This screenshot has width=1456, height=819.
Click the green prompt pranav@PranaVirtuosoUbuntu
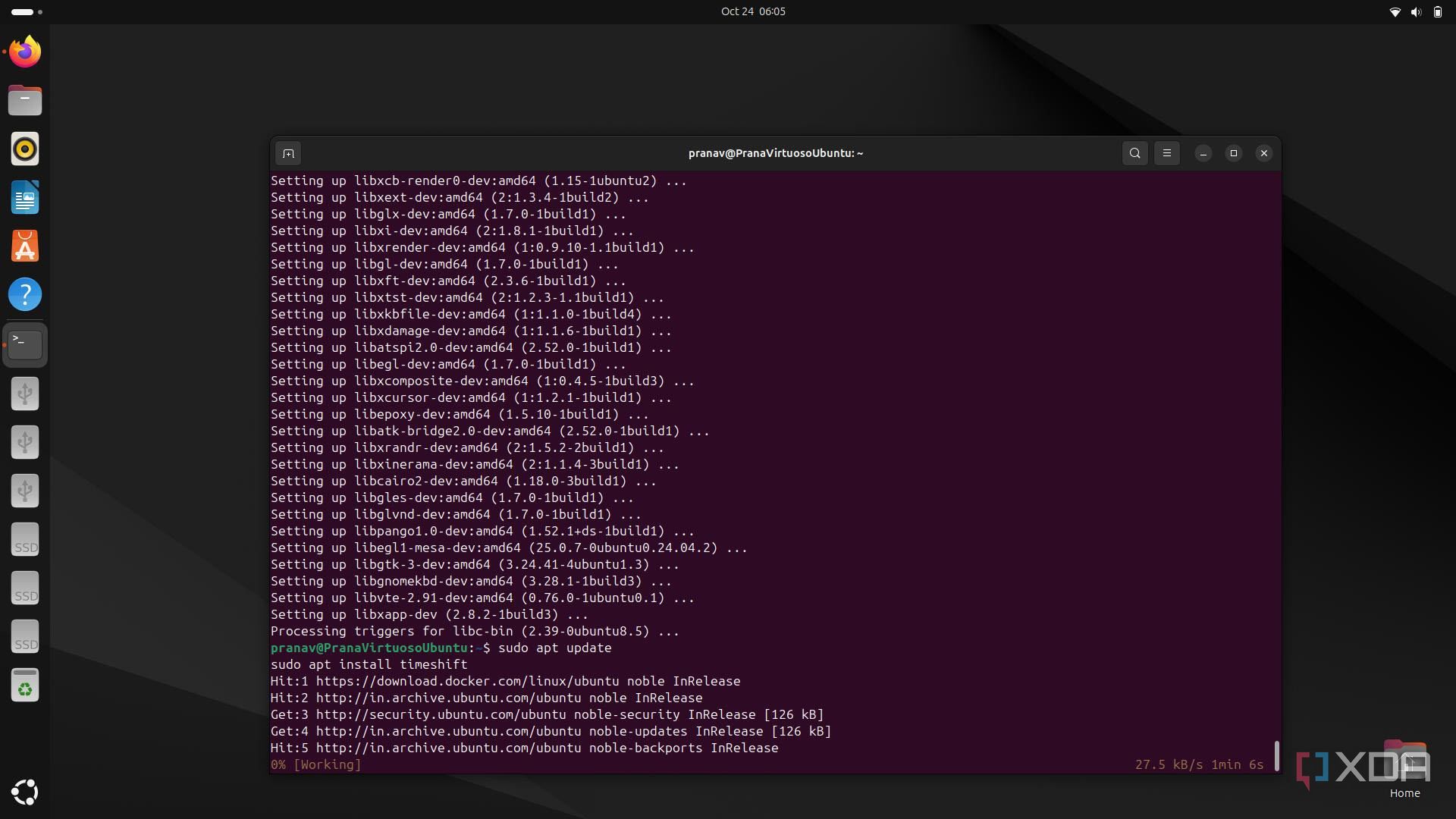pos(369,648)
